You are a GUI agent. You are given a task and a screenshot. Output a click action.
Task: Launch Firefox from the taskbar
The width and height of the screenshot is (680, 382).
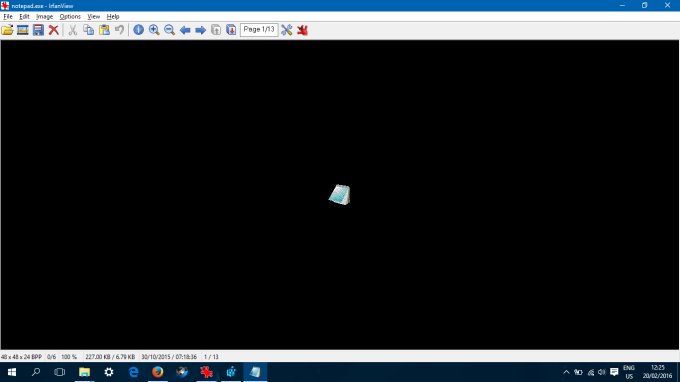coord(157,372)
